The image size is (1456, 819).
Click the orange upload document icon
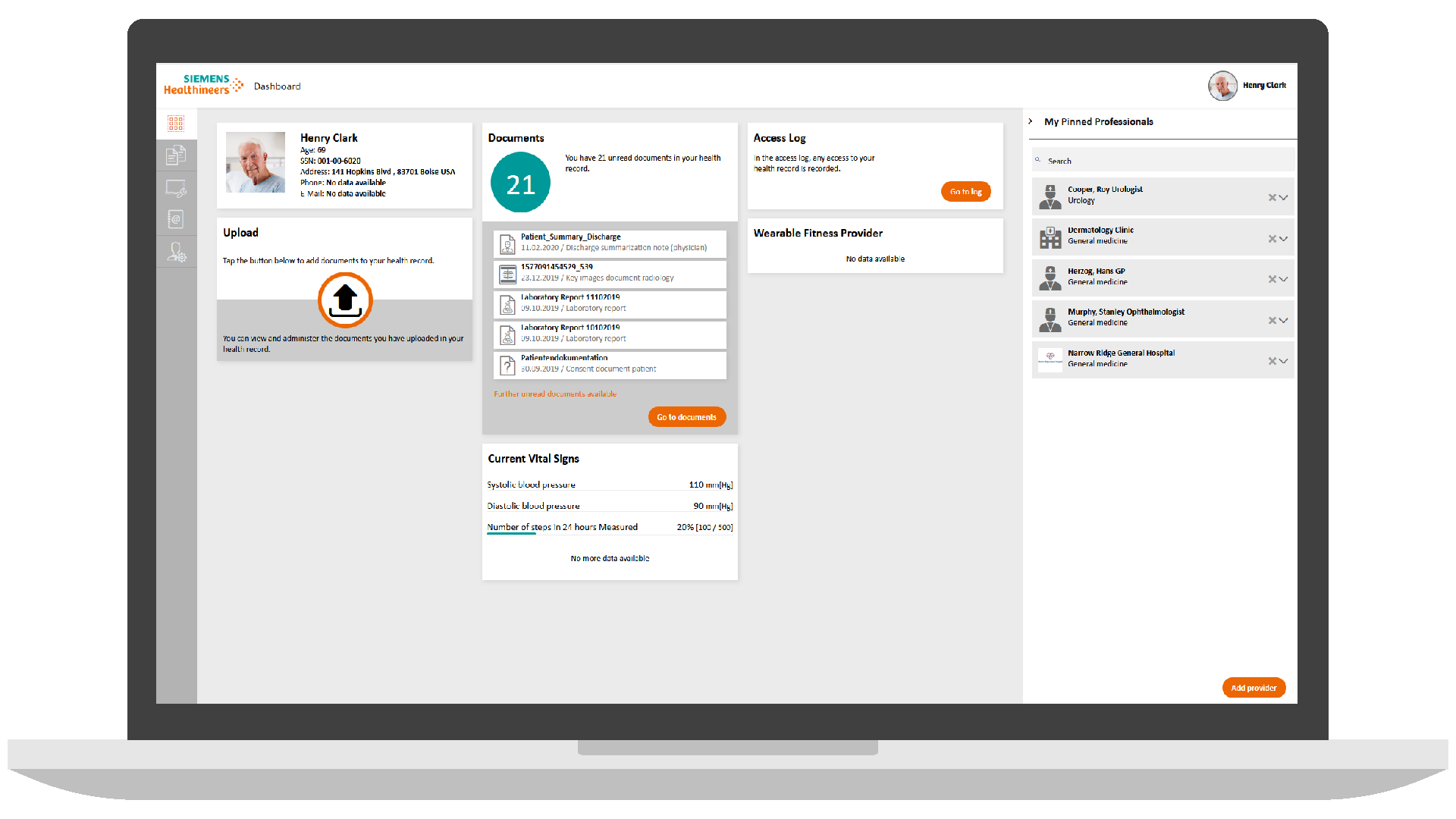(345, 300)
